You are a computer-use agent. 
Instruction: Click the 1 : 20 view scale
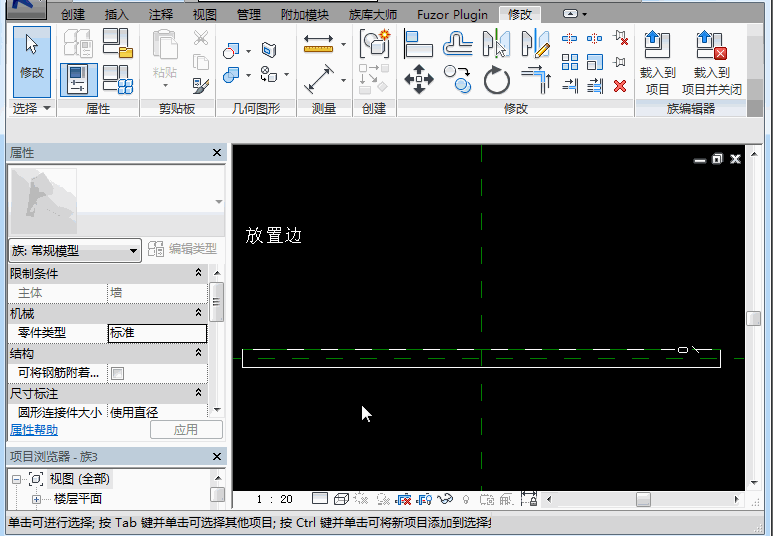click(x=274, y=499)
